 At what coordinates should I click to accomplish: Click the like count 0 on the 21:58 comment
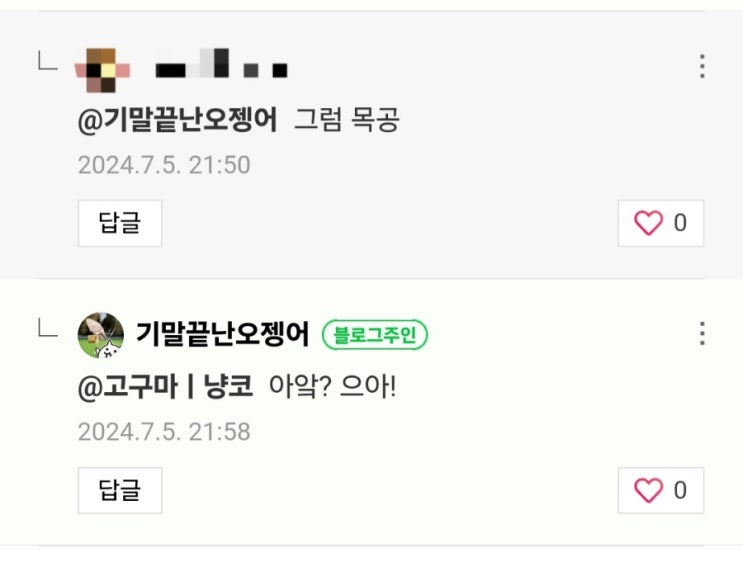tap(680, 490)
